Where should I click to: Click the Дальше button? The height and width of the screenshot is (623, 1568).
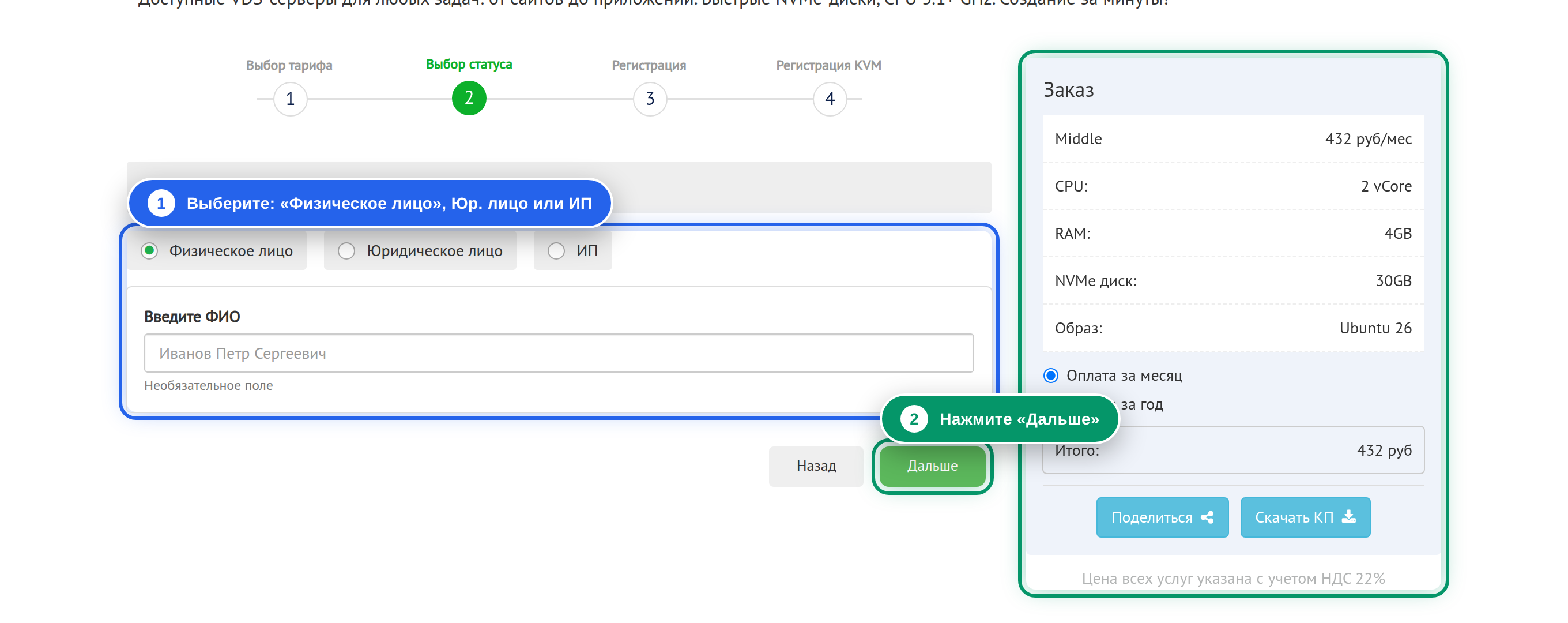pos(932,466)
